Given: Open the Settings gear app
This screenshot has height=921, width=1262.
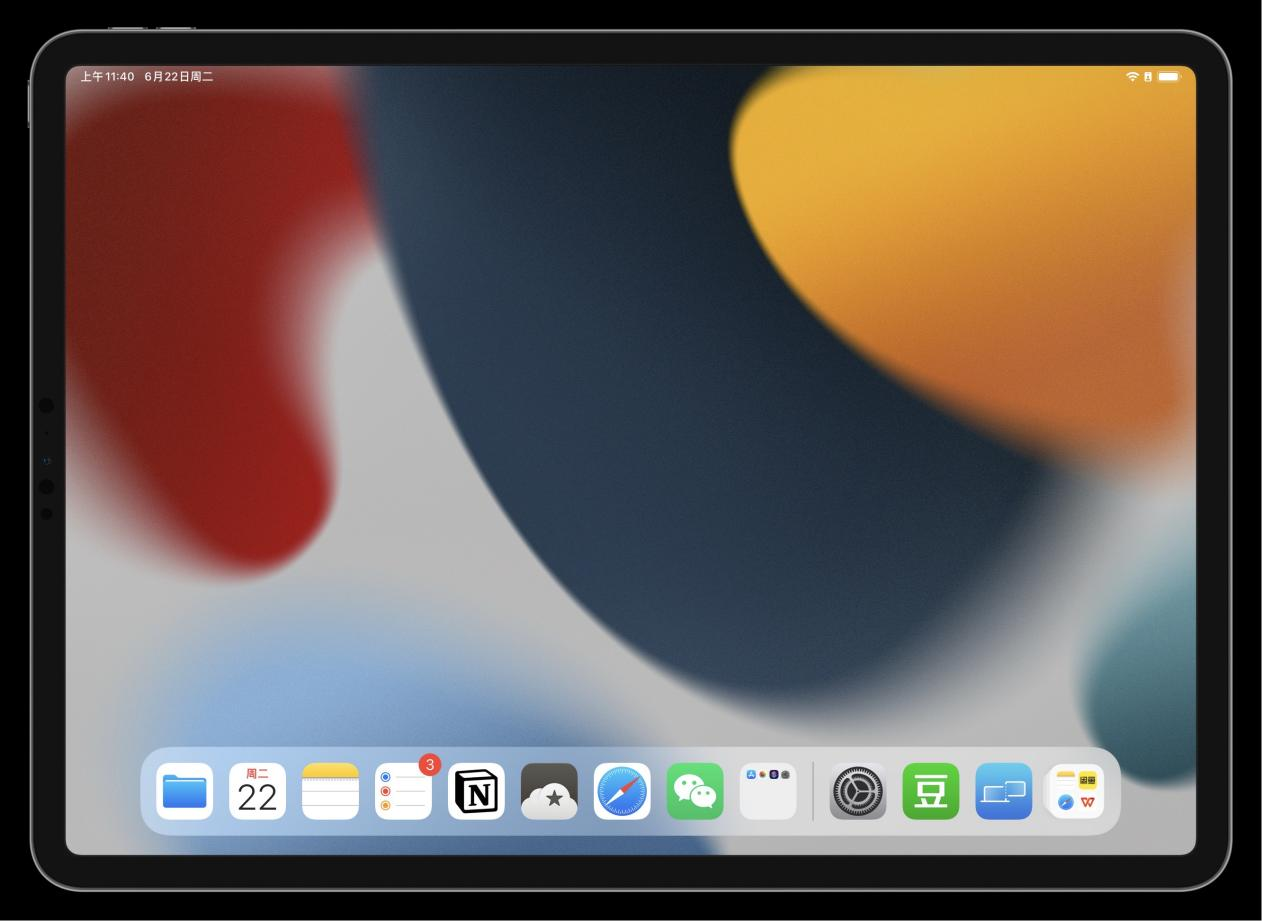Looking at the screenshot, I should (858, 791).
